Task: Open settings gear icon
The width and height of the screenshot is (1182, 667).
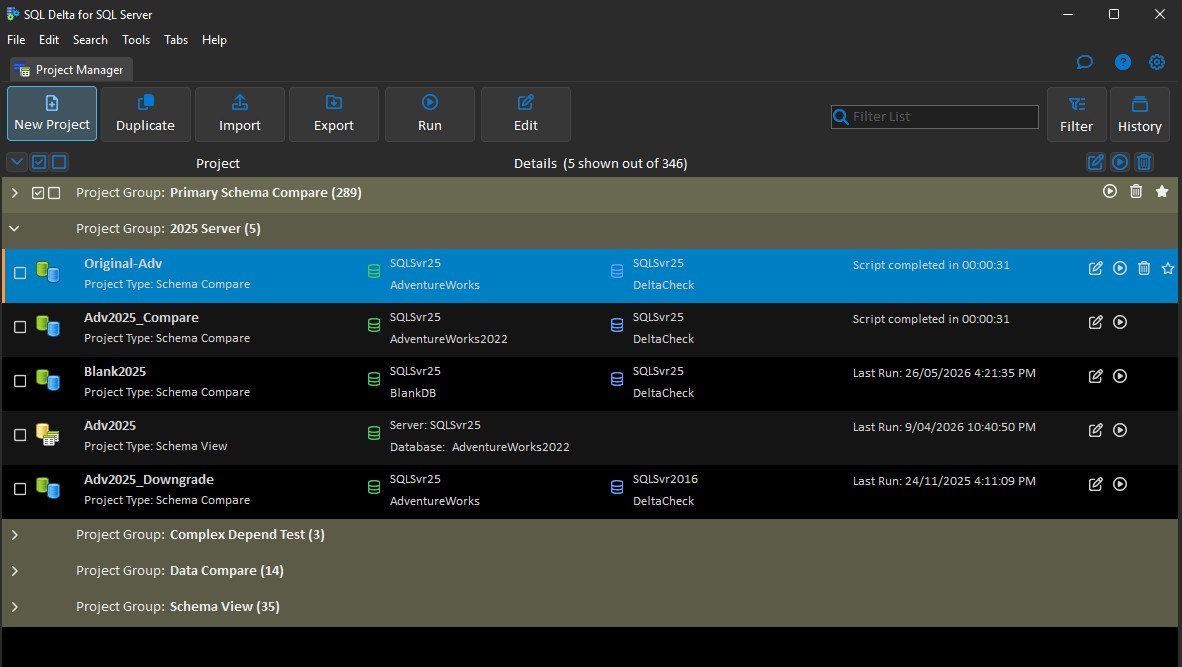Action: pyautogui.click(x=1156, y=63)
